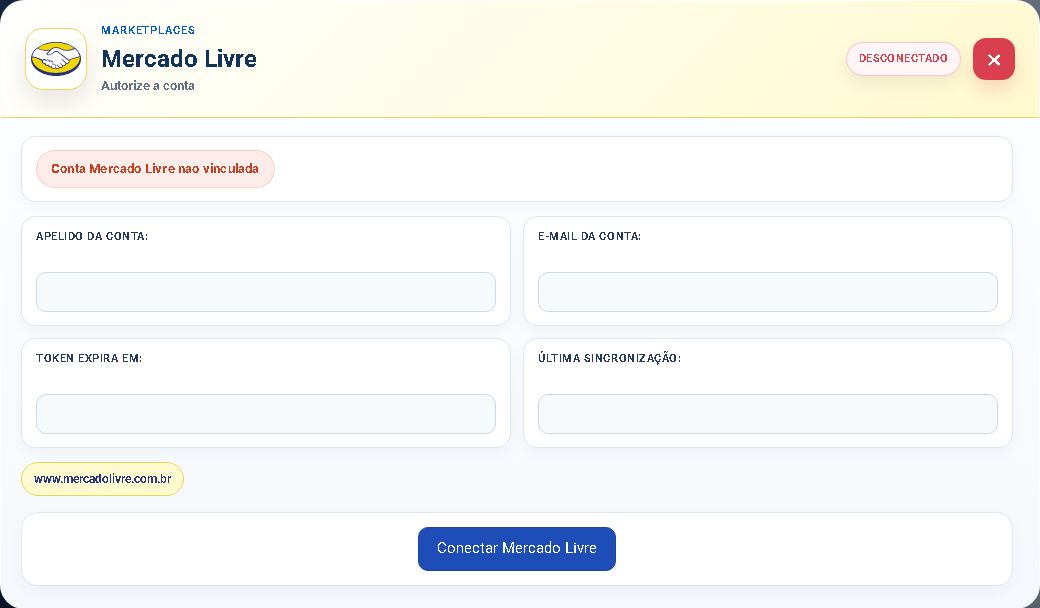
Task: Click the DESCONECTADO status badge
Action: tap(903, 58)
